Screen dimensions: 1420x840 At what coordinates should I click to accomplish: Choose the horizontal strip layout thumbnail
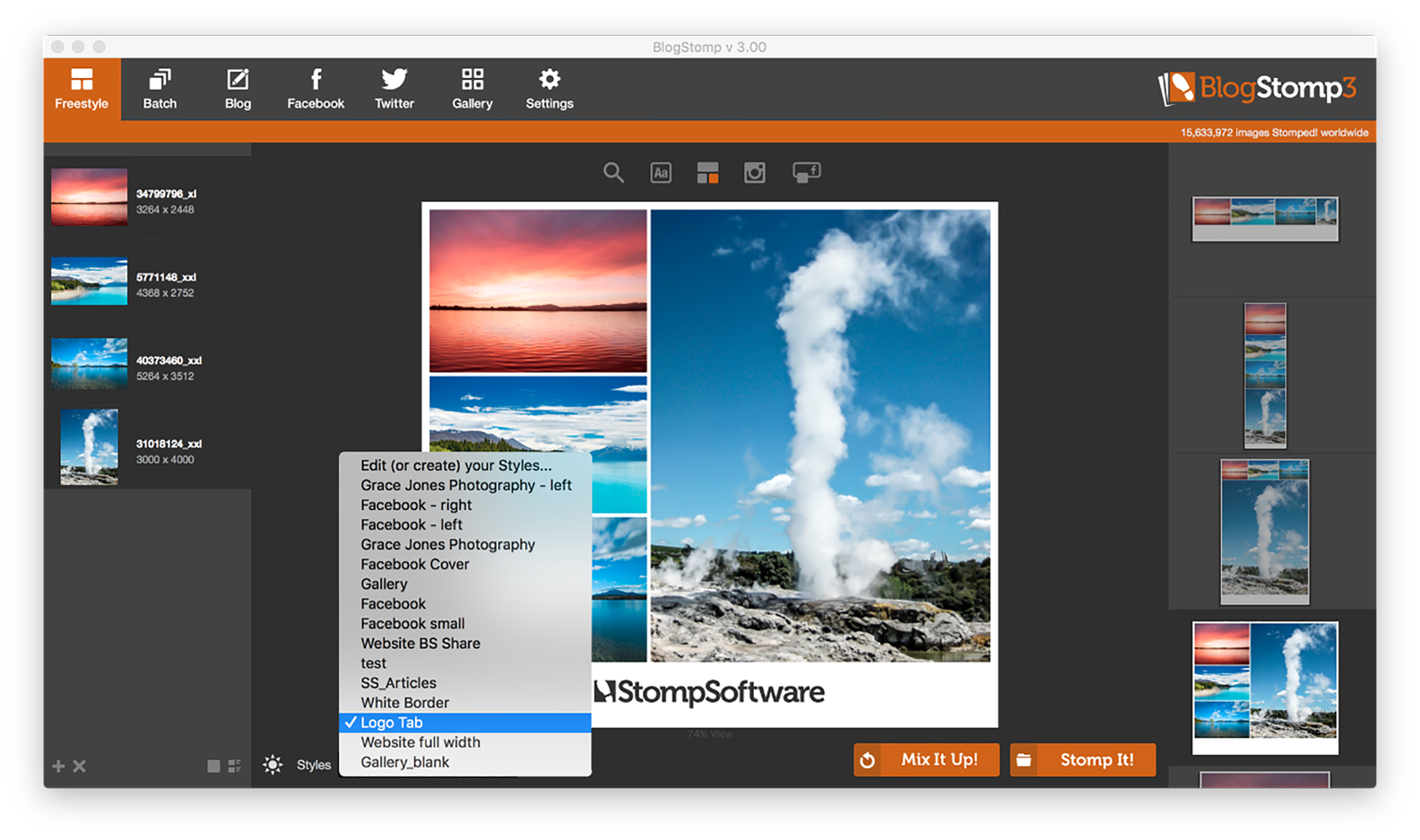(x=1265, y=220)
